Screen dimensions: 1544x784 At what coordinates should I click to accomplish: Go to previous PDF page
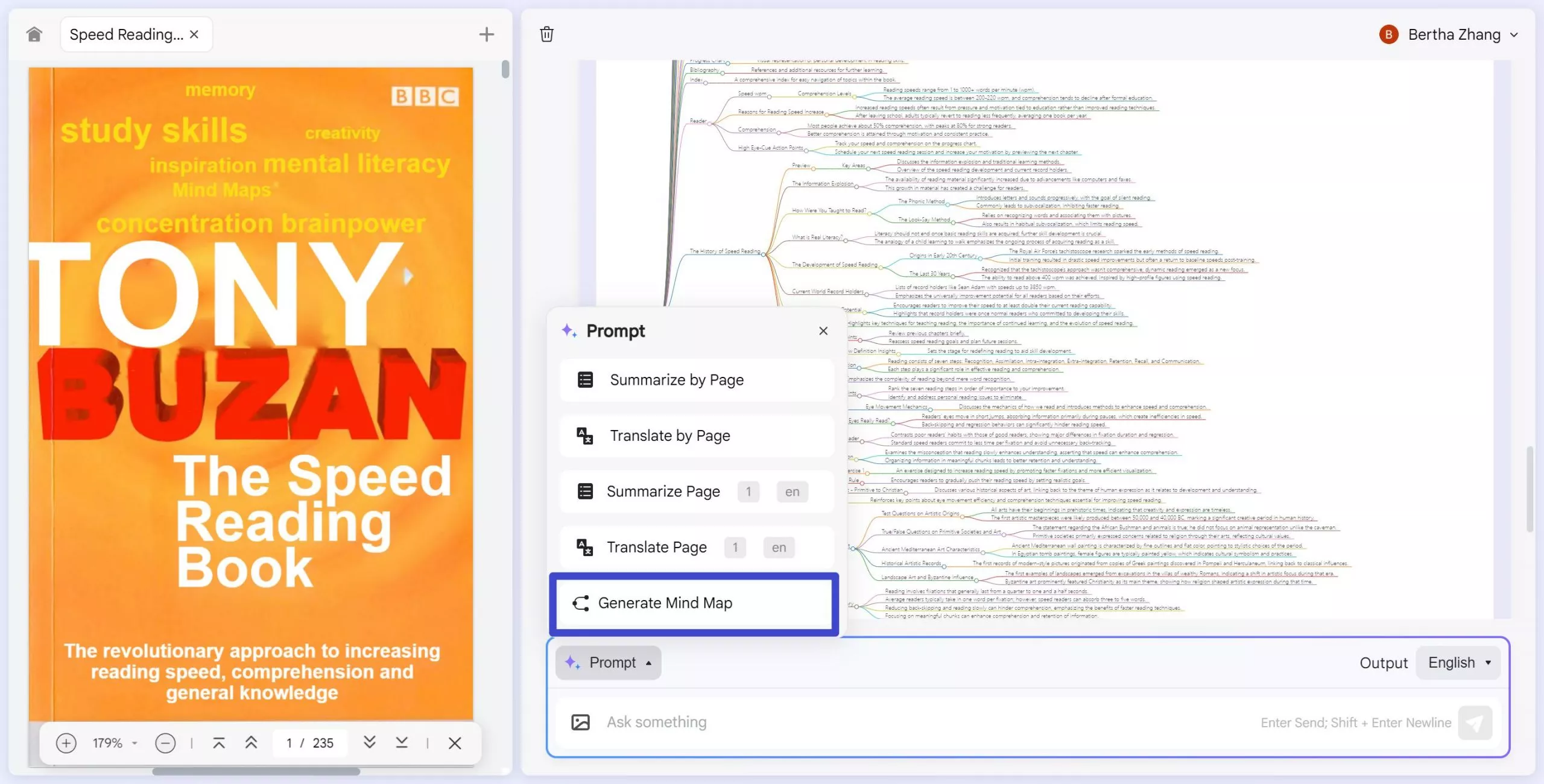click(x=251, y=743)
